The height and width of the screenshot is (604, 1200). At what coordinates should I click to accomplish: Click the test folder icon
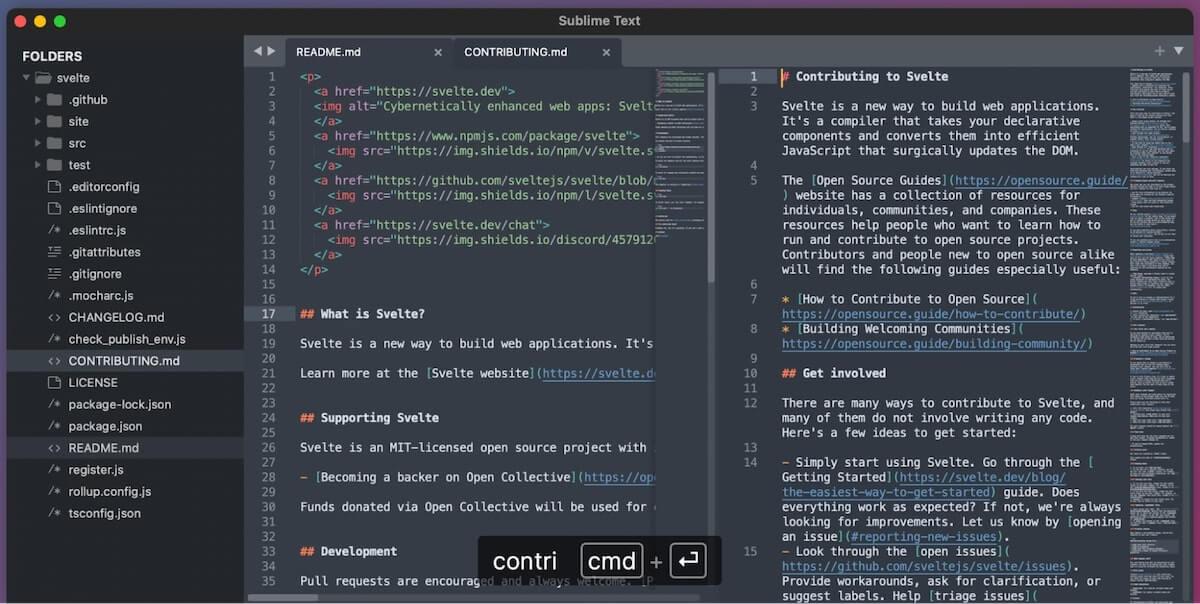pyautogui.click(x=54, y=165)
